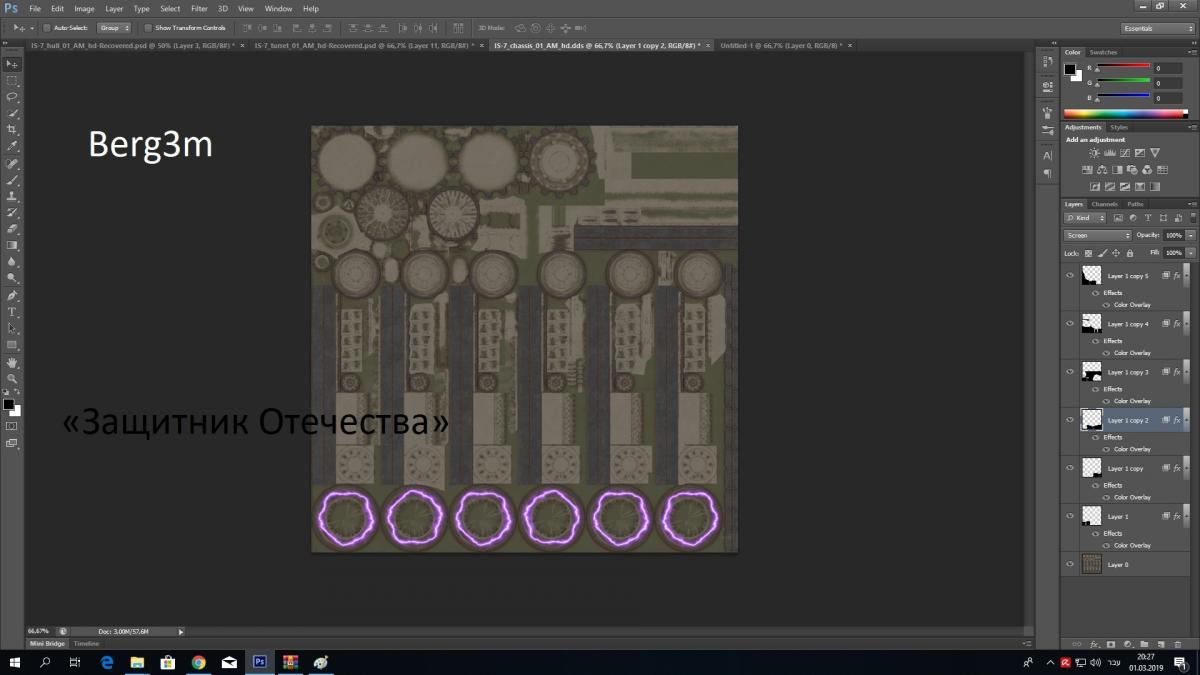
Task: Select Layer 1 copy 3 thumbnail
Action: (x=1092, y=372)
